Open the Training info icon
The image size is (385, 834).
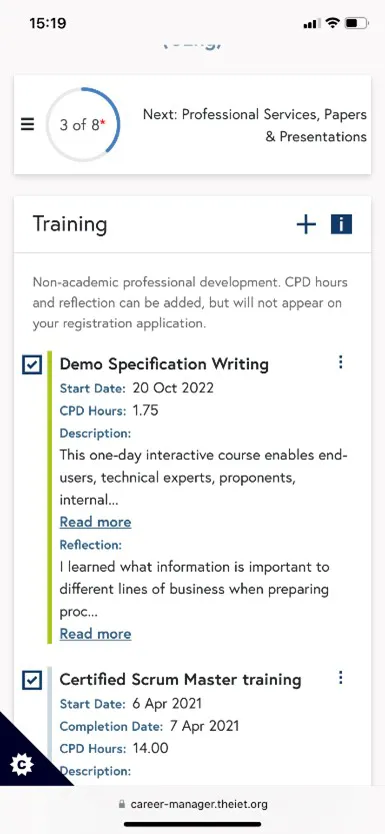point(341,224)
